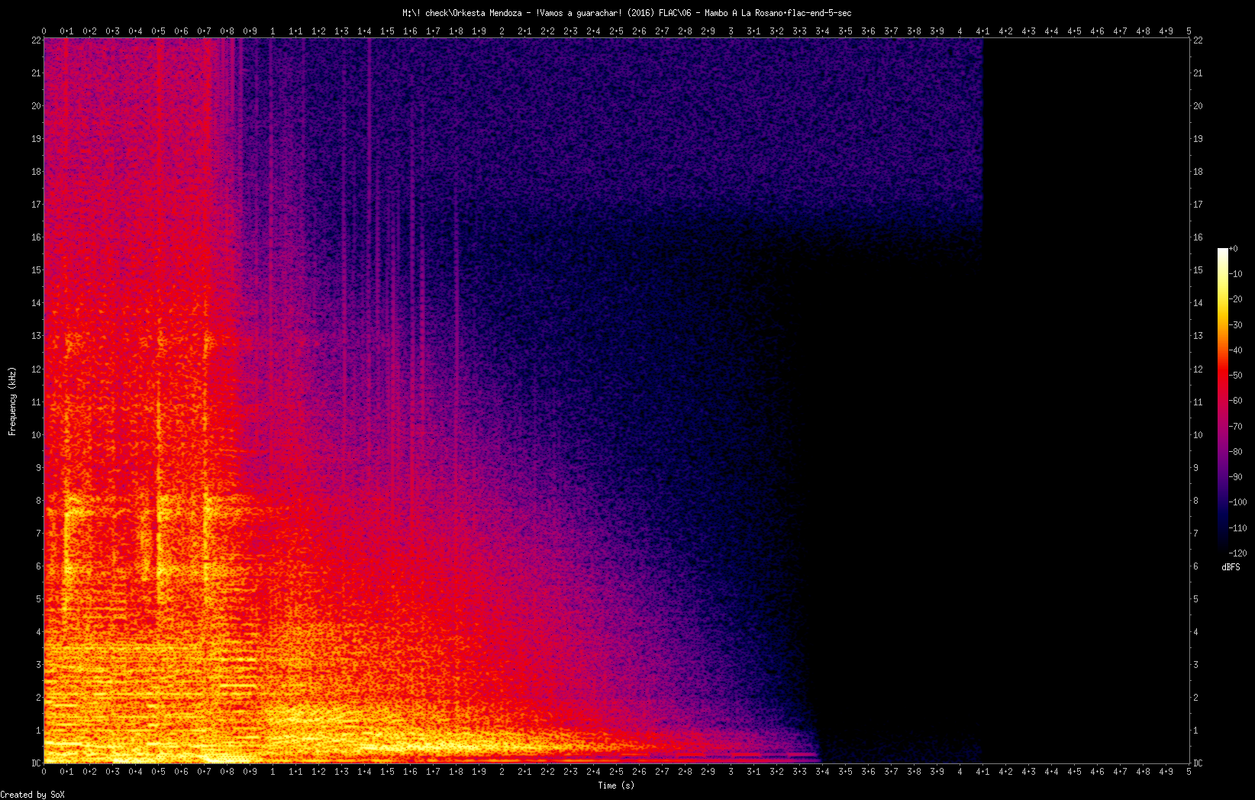Click the '-40' value on the dBFS scale
Screen dimensions: 1255x800
tap(1235, 350)
